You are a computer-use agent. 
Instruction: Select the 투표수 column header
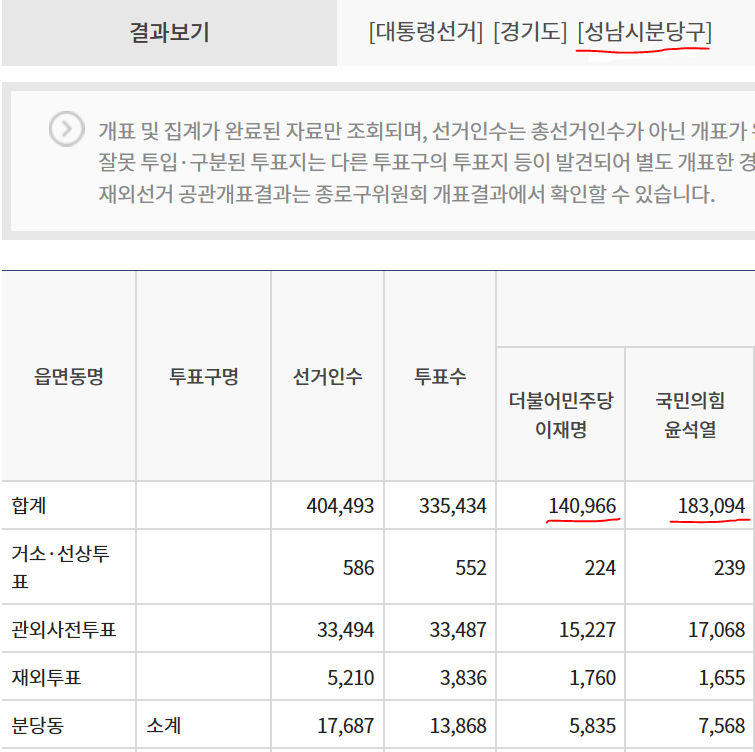tap(440, 376)
